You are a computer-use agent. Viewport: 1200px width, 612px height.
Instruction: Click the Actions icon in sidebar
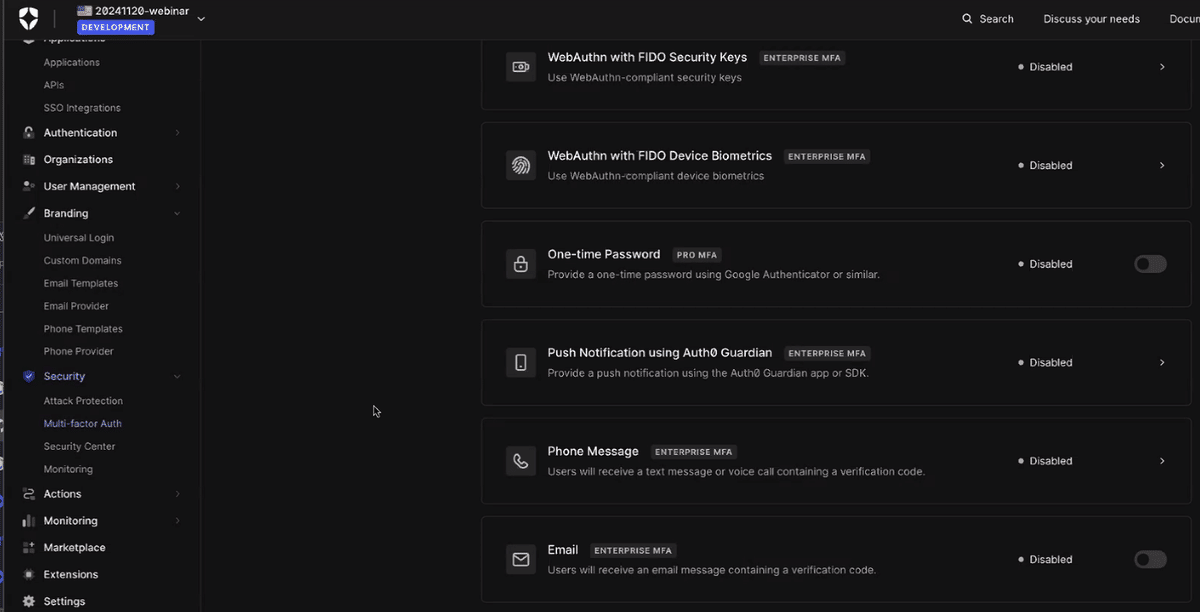click(28, 494)
